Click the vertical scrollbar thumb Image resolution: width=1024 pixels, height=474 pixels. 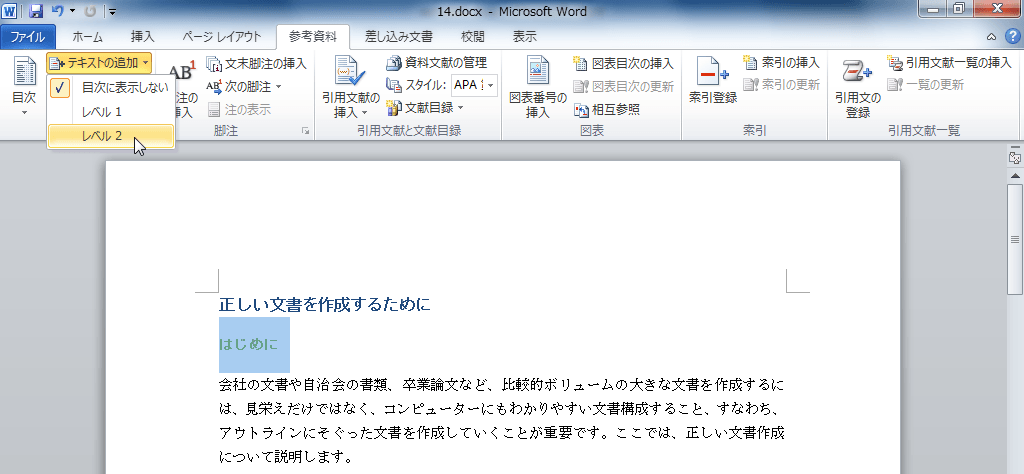click(x=1014, y=239)
